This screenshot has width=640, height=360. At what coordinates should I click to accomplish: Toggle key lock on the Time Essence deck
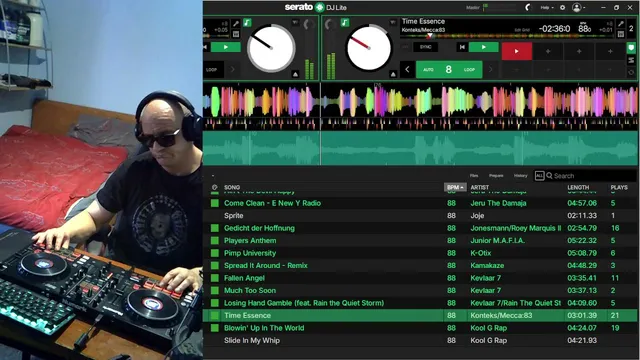tap(345, 22)
